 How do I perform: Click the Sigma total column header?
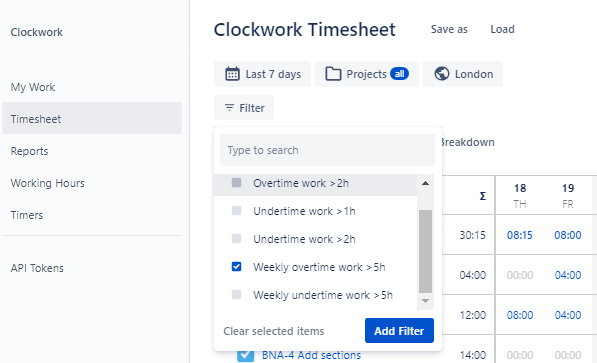coord(482,196)
